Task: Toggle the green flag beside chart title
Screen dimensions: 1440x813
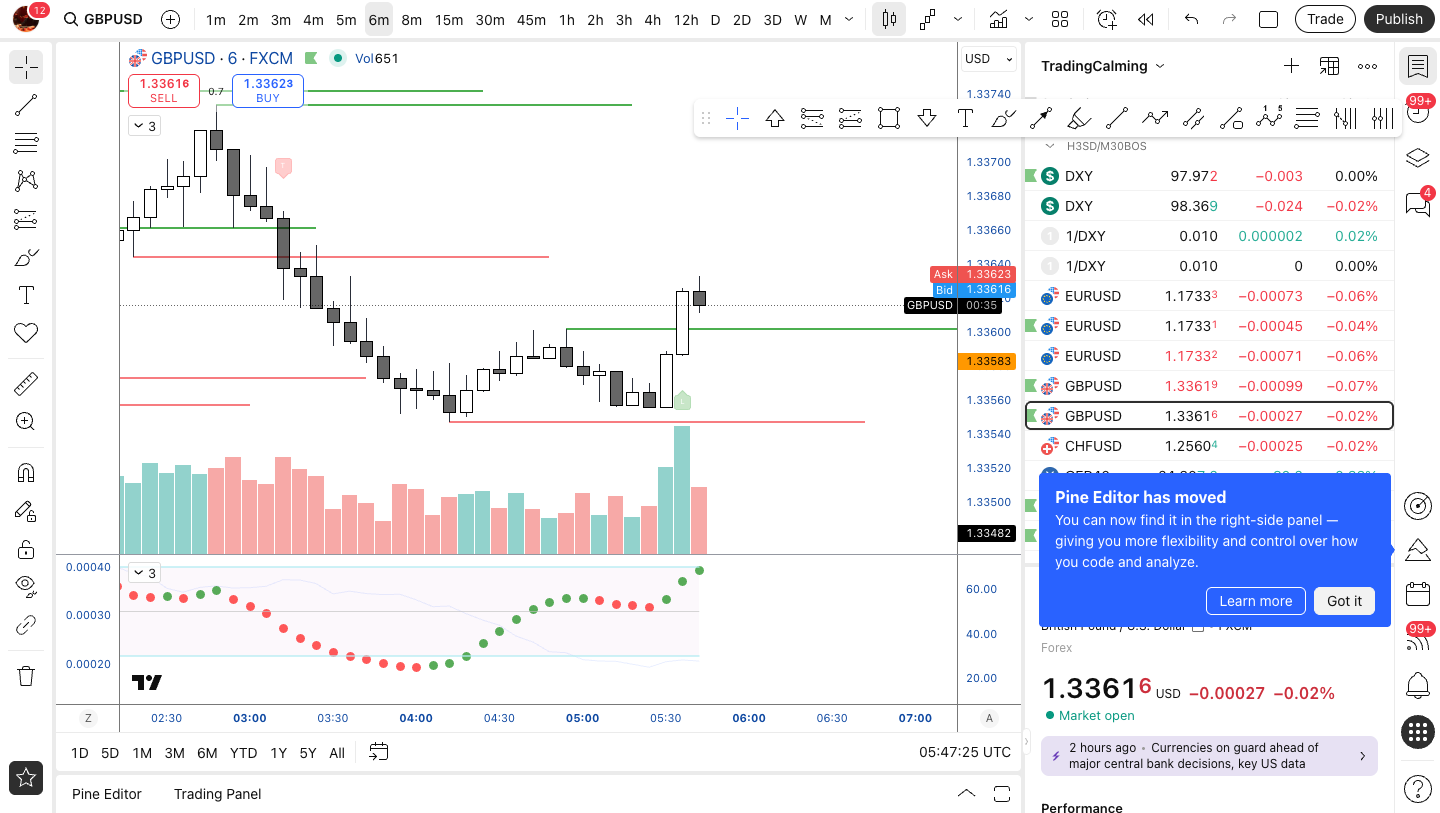Action: coord(311,58)
